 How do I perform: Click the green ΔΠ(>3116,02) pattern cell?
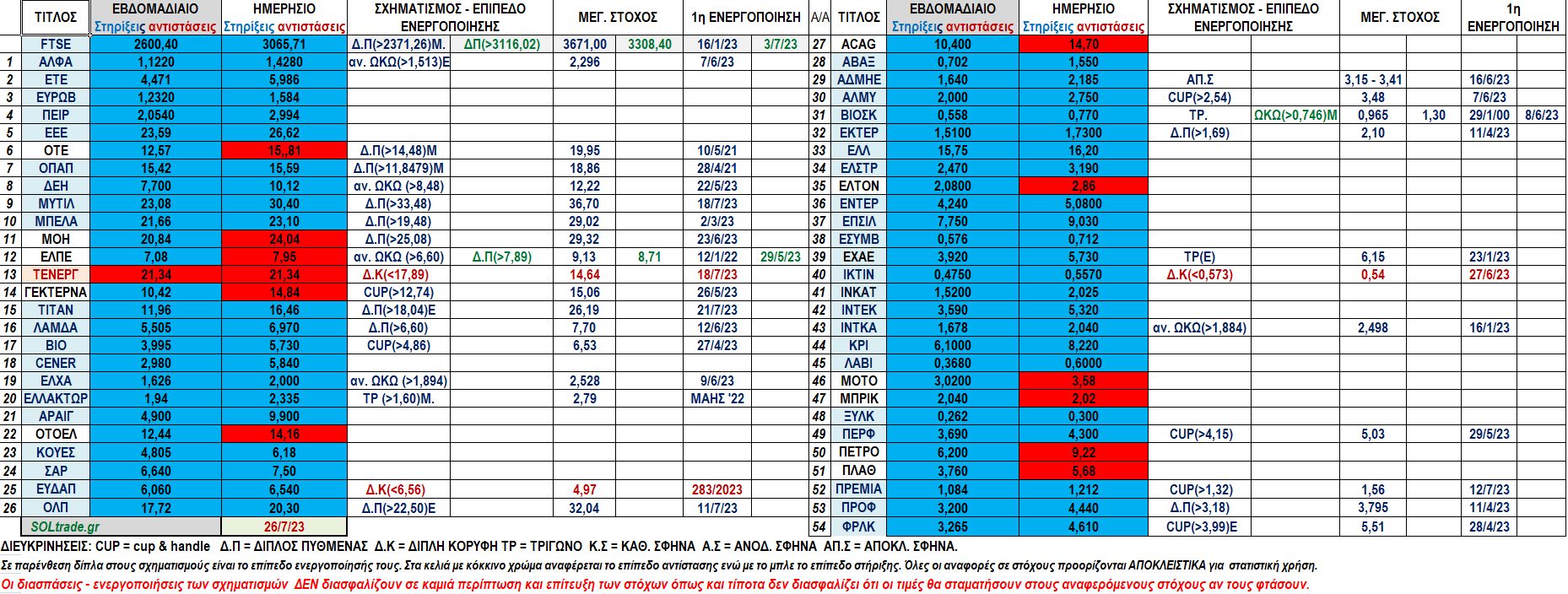502,44
